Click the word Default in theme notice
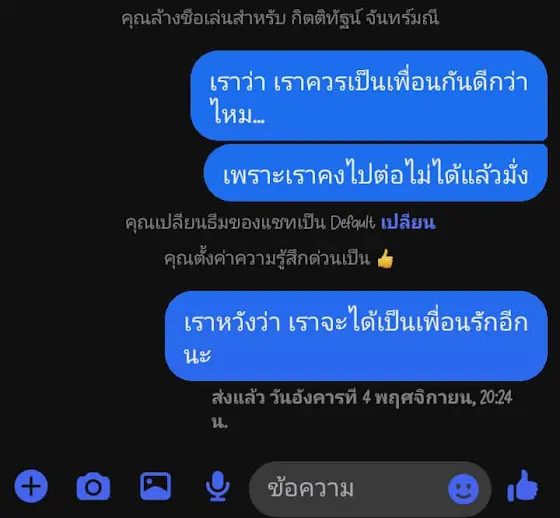 pos(352,223)
